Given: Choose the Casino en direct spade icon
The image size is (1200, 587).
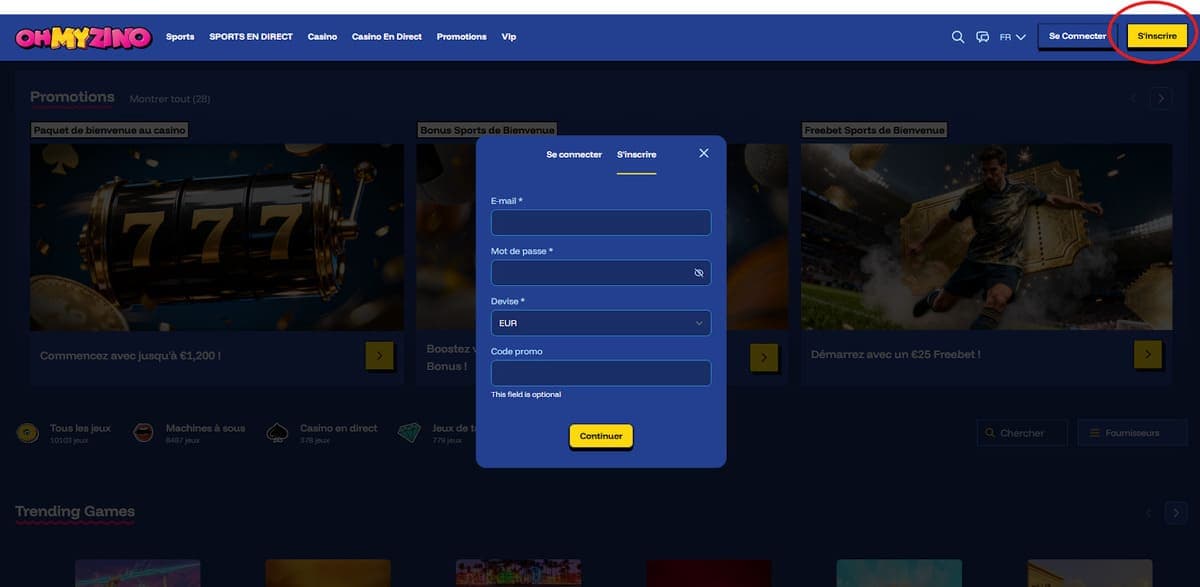Looking at the screenshot, I should pyautogui.click(x=278, y=433).
